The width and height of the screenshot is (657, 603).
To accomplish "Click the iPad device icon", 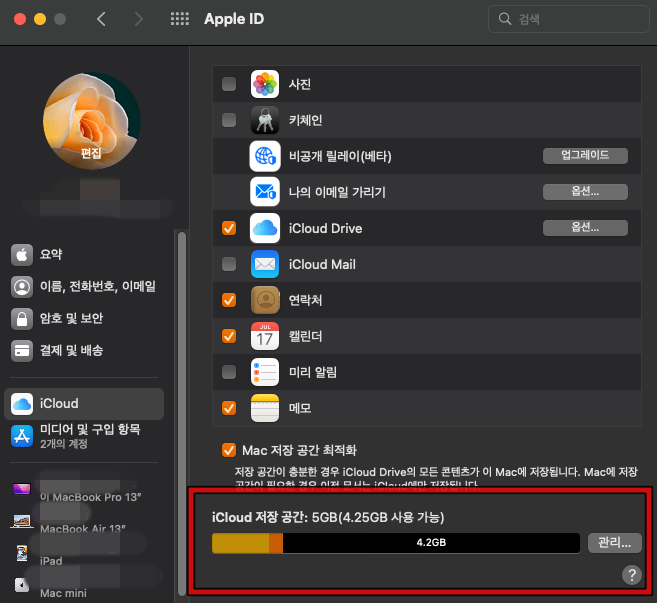I will click(x=22, y=553).
